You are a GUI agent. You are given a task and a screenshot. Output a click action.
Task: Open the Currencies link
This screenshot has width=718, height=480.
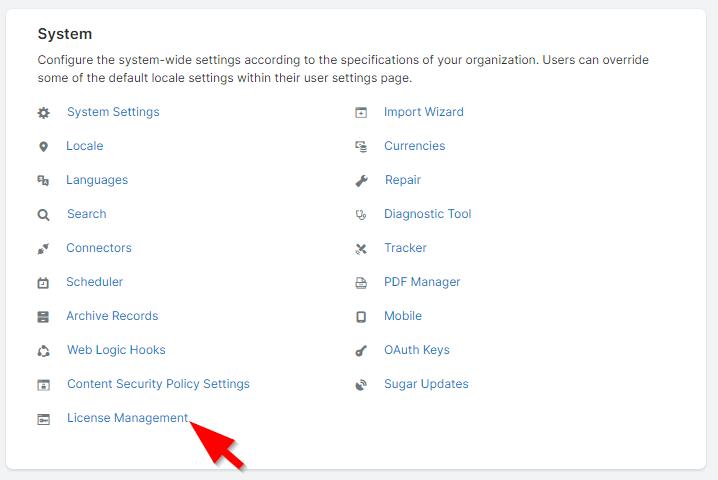point(415,146)
